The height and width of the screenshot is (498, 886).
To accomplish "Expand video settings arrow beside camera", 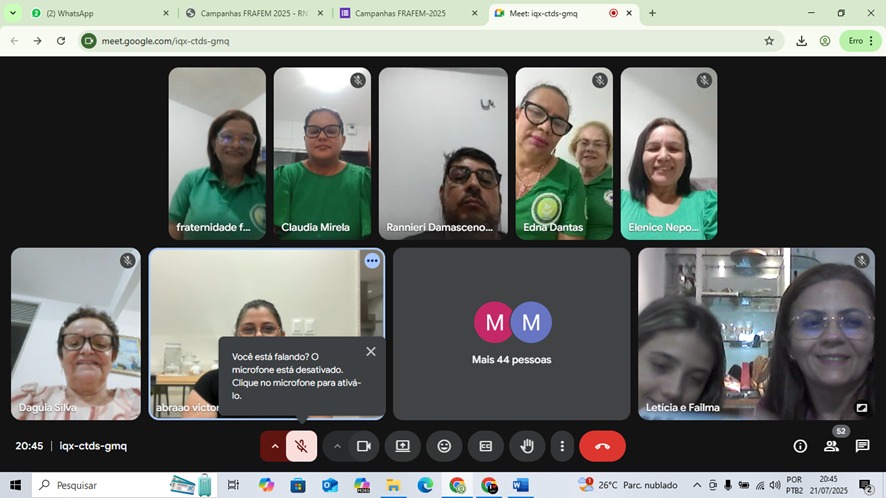I will 337,446.
